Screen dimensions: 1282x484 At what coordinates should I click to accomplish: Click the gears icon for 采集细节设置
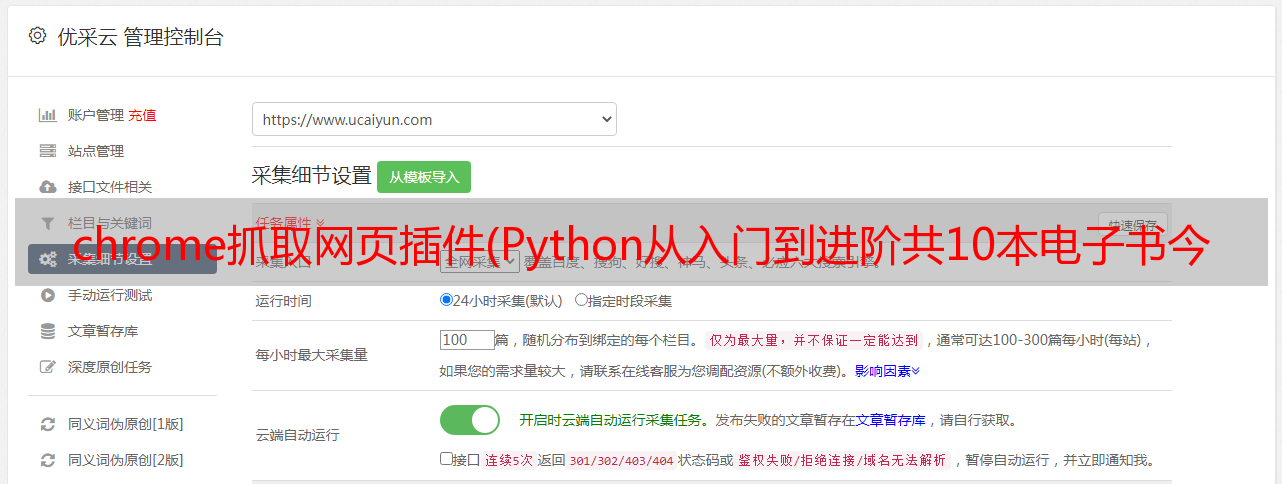tap(47, 259)
